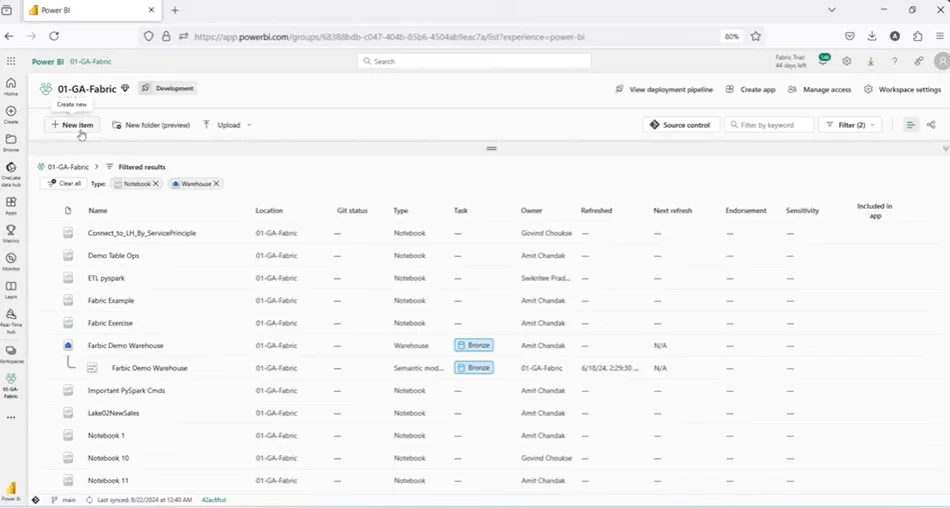950x508 pixels.
Task: Click New folder (preview) button
Action: pyautogui.click(x=151, y=125)
